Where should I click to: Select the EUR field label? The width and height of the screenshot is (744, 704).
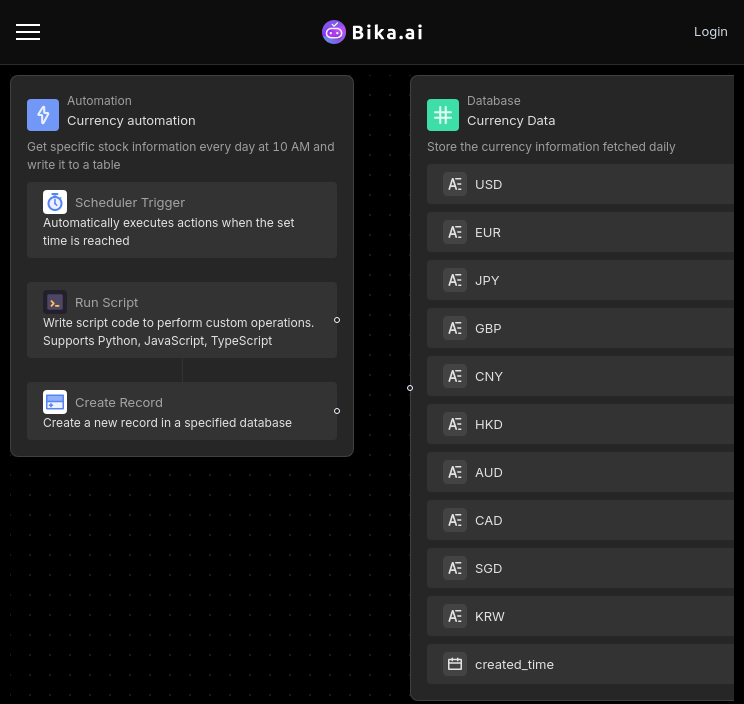click(488, 232)
